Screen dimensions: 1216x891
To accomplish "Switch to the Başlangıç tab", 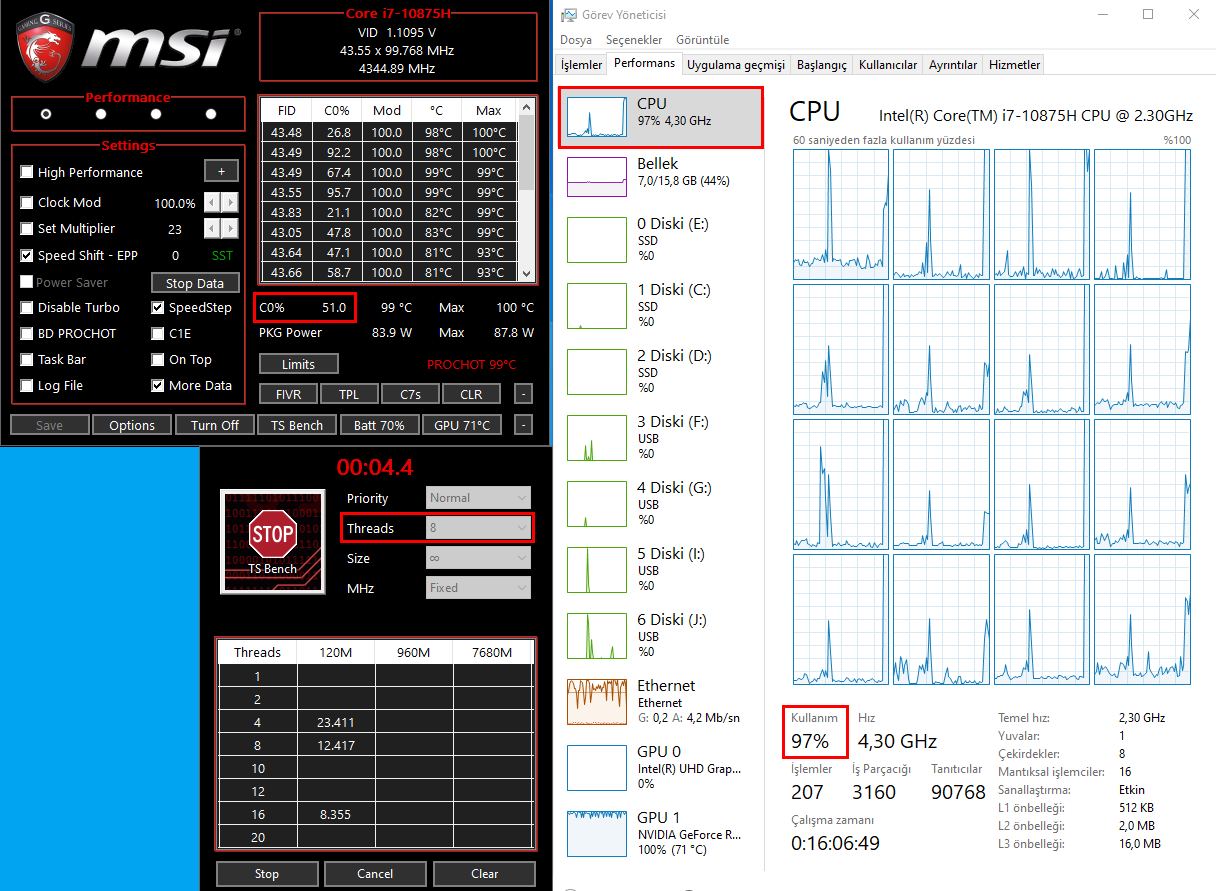I will [821, 64].
